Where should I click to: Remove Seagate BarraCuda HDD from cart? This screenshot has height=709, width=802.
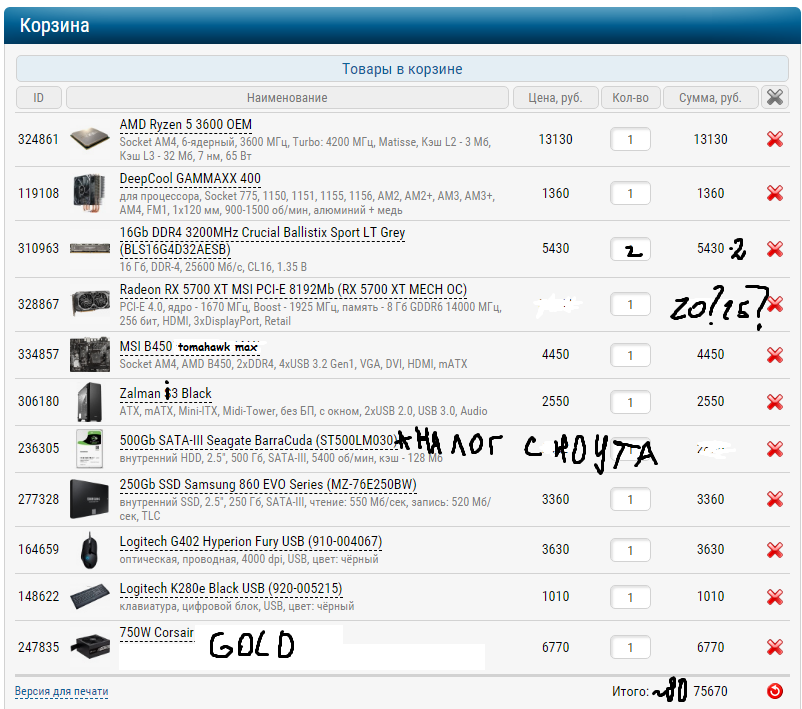tap(775, 449)
